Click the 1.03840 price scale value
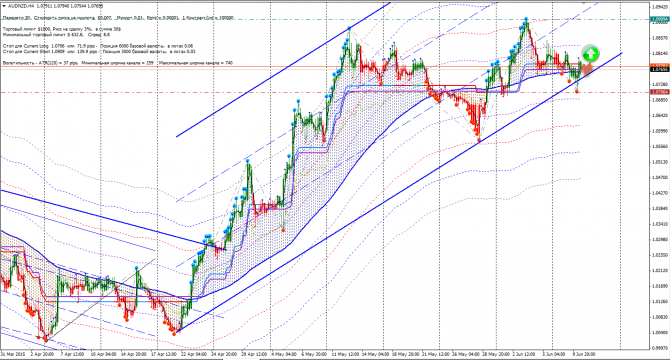This screenshot has height=360, width=670. coord(660,208)
